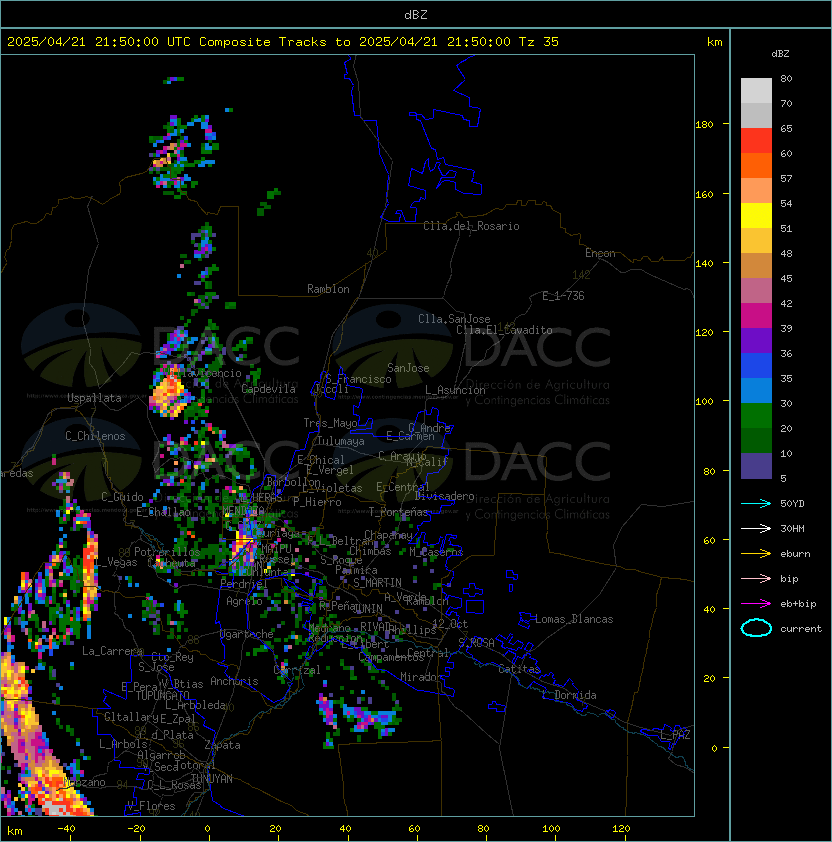The image size is (832, 842).
Task: Click the bright green swatch in dBZ scale
Action: coord(756,416)
